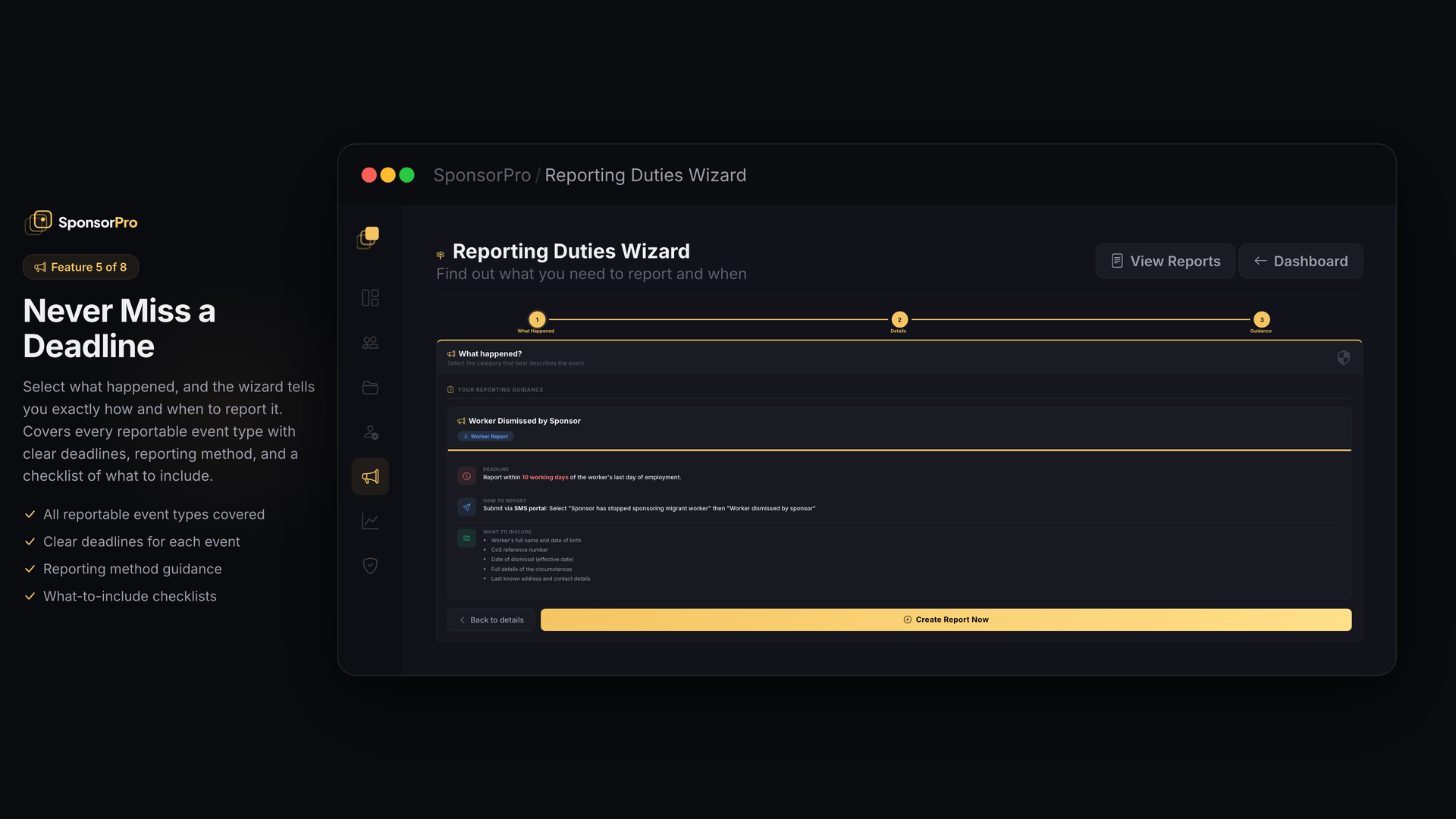
Task: Open the dashboard layout panel from the sidebar
Action: (x=370, y=297)
